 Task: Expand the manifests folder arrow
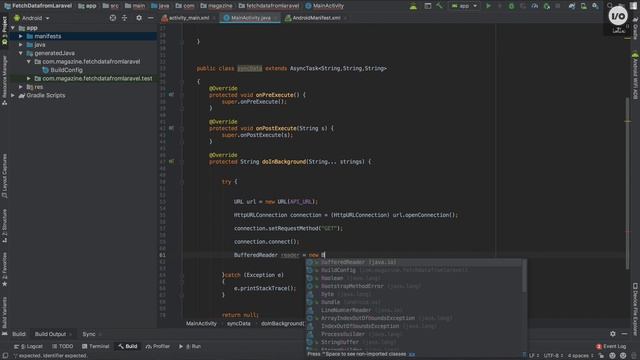[x=21, y=36]
